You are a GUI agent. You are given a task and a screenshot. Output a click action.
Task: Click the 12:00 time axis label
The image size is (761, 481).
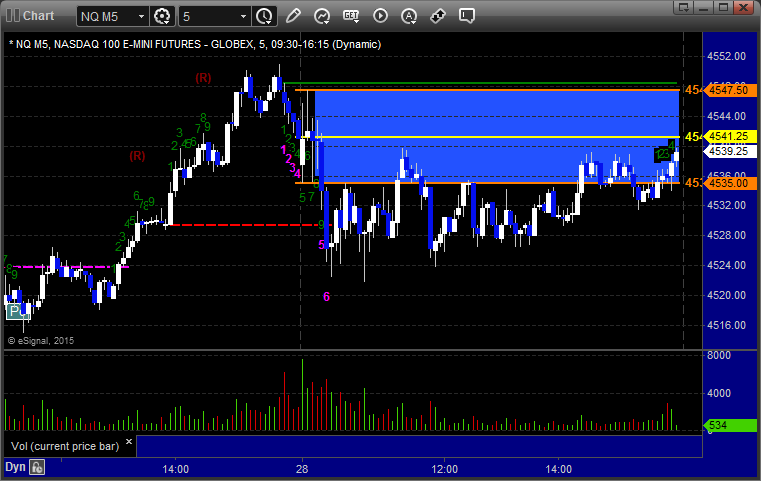pyautogui.click(x=445, y=469)
